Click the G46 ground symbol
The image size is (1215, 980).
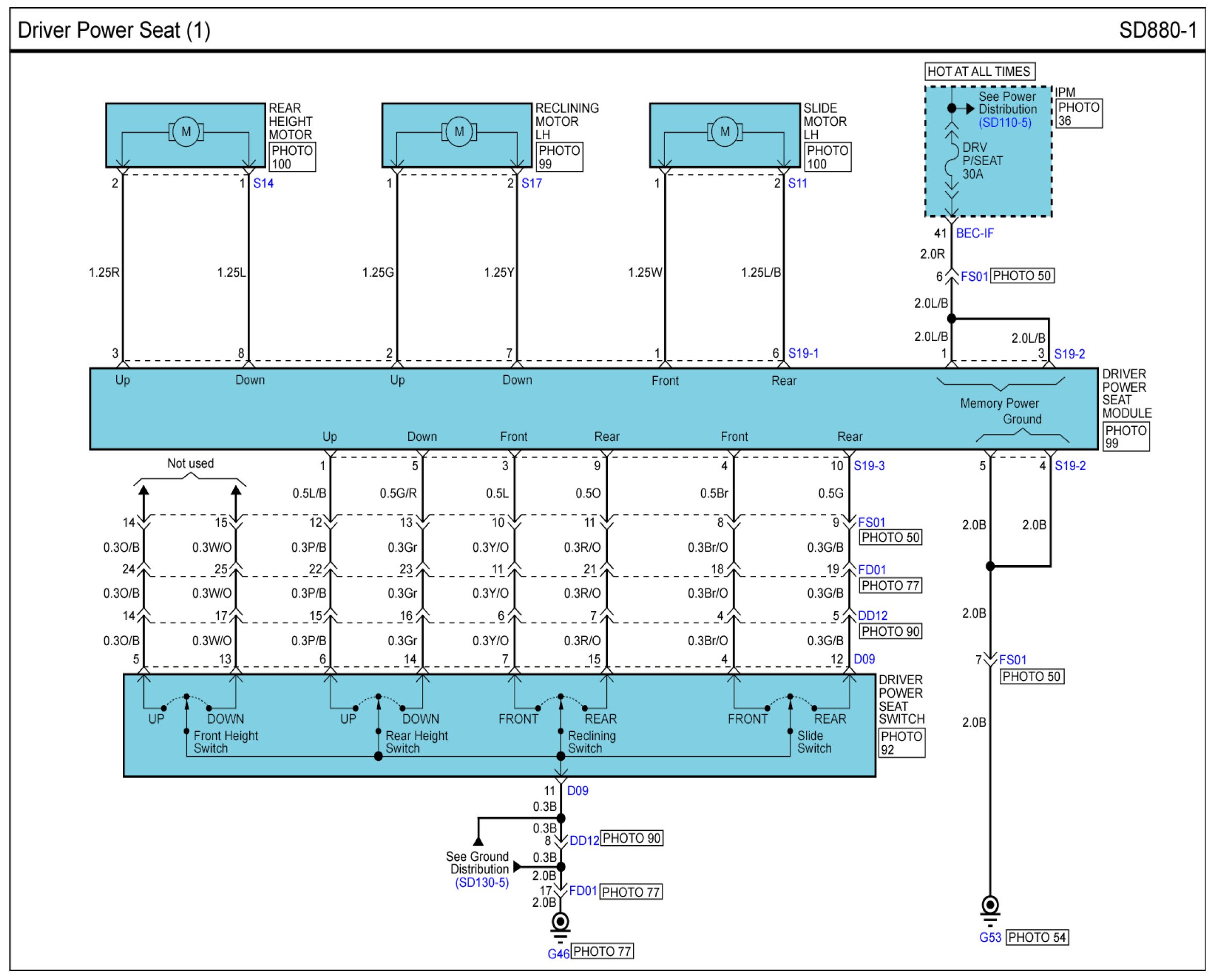pos(560,928)
